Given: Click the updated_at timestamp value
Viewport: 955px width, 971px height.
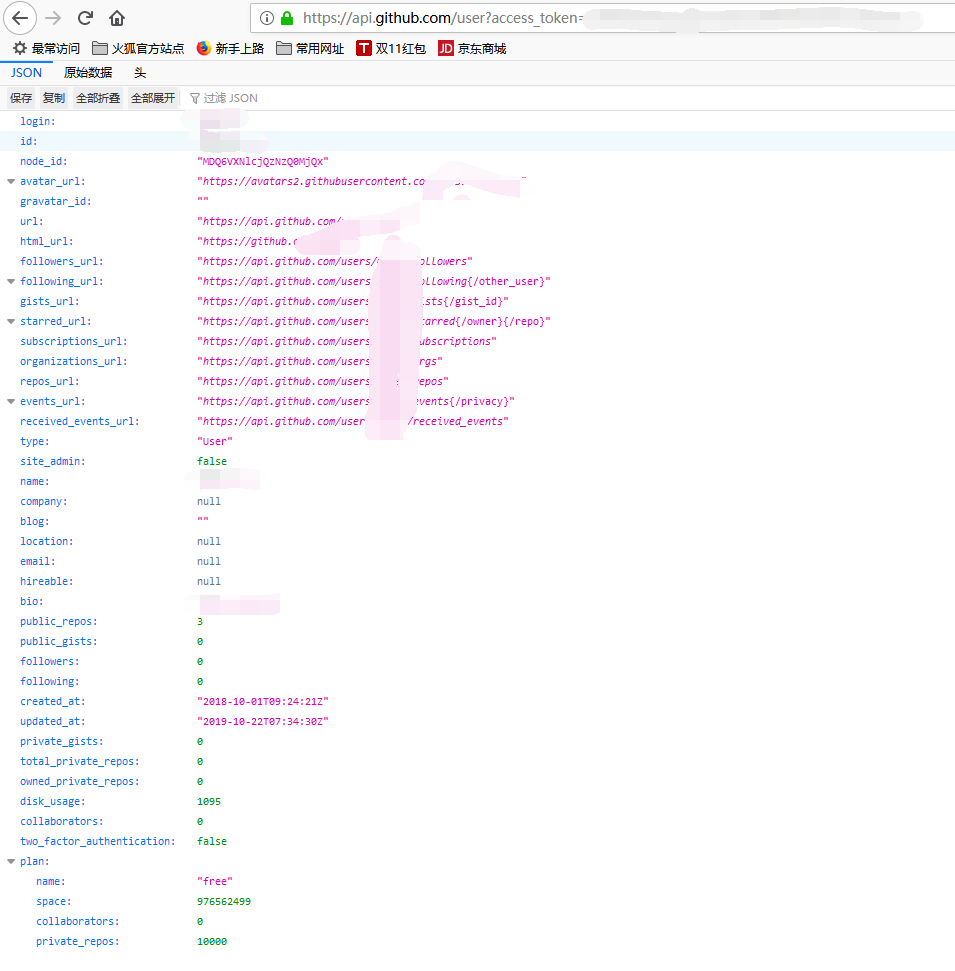Looking at the screenshot, I should [x=263, y=721].
